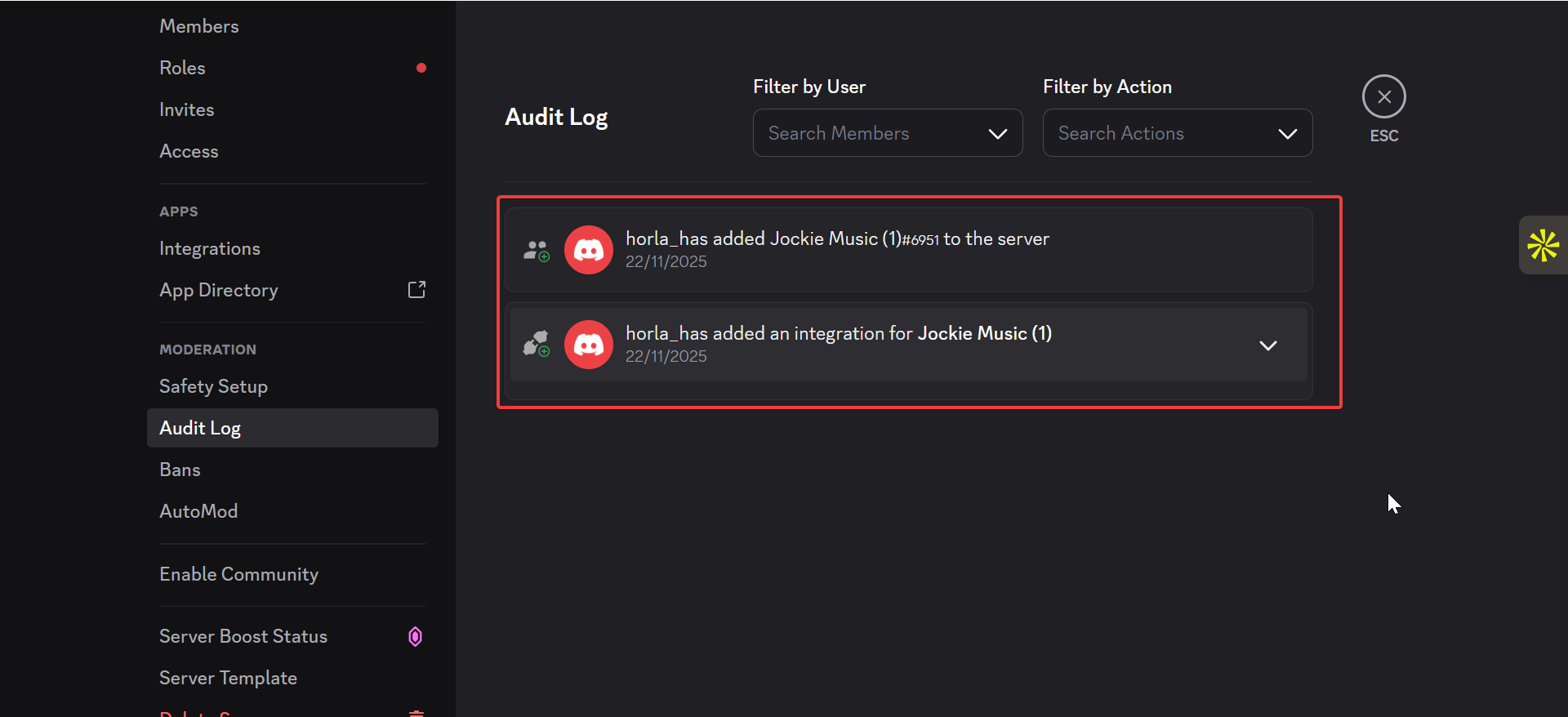Click the ESC close circle icon

pyautogui.click(x=1383, y=97)
